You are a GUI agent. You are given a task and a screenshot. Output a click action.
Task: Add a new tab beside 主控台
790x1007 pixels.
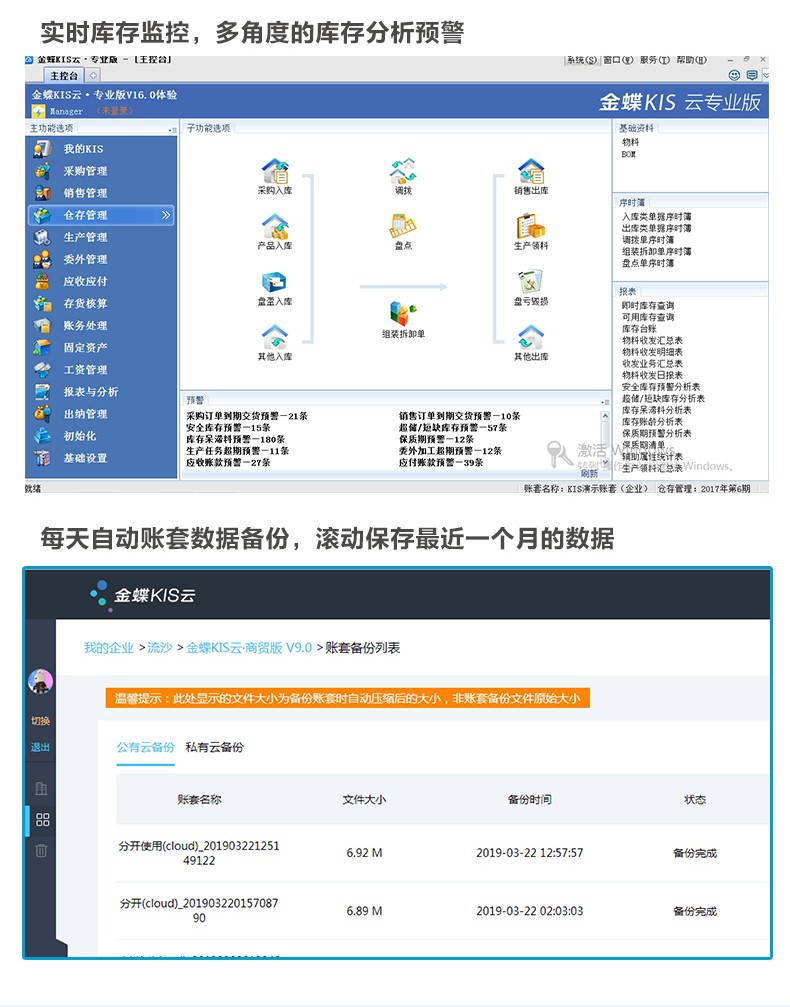(93, 76)
